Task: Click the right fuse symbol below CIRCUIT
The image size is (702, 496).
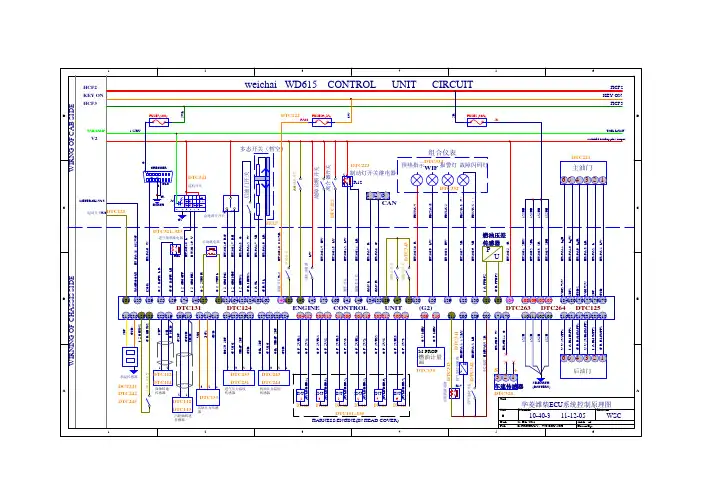Action: tap(476, 121)
